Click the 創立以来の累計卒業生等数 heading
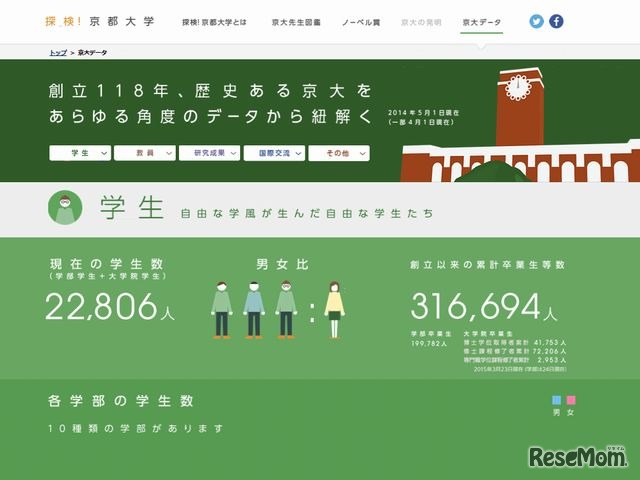This screenshot has width=640, height=480. [488, 265]
